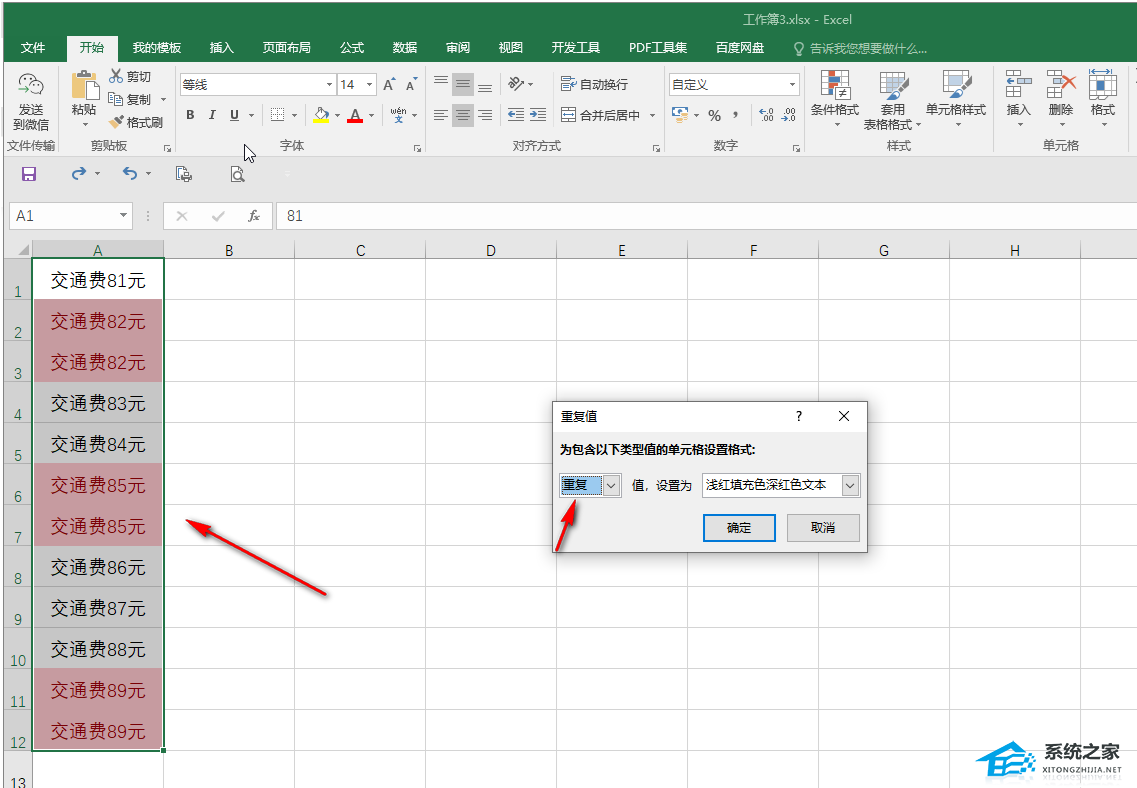Click the insert function fx icon

tap(254, 216)
